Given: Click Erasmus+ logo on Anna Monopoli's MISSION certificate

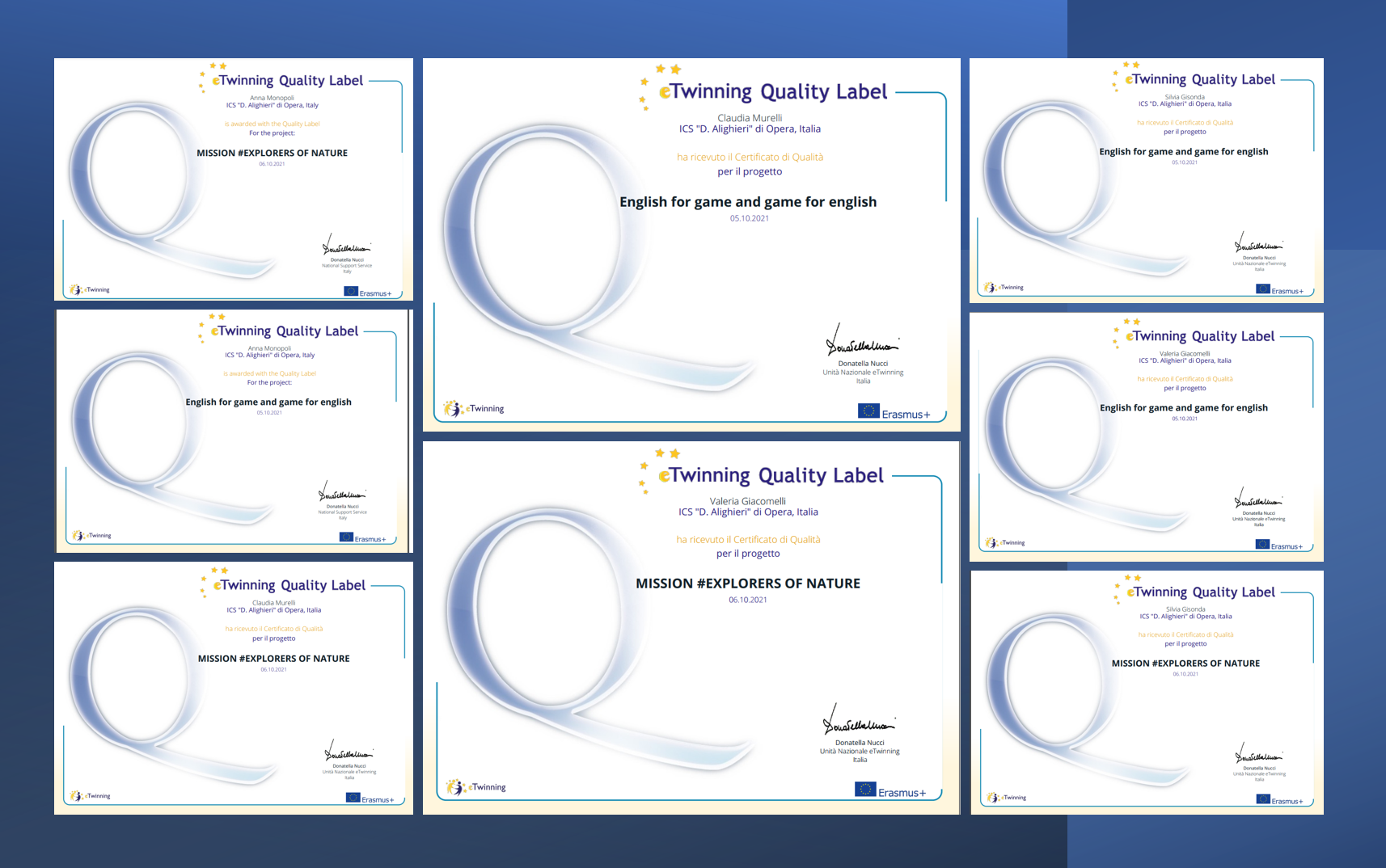Looking at the screenshot, I should (x=368, y=292).
